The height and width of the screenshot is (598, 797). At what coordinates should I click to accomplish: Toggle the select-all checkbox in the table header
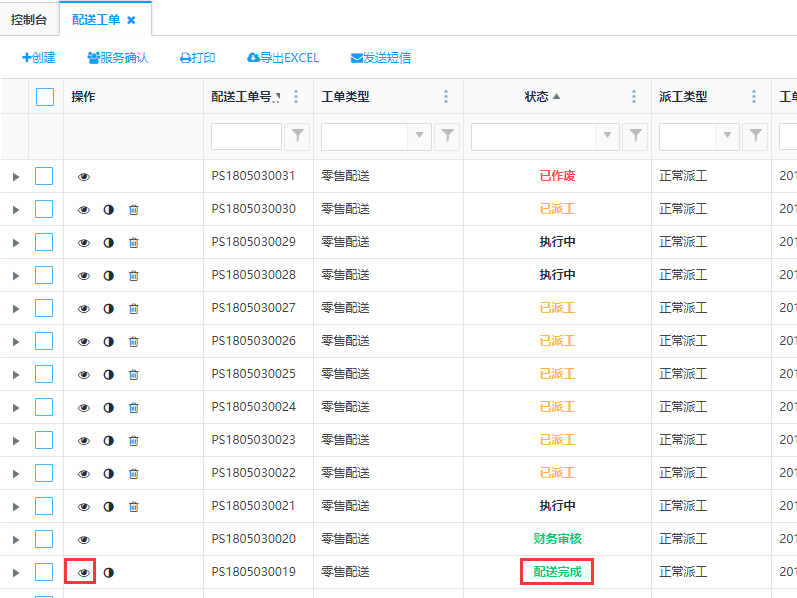[x=45, y=97]
